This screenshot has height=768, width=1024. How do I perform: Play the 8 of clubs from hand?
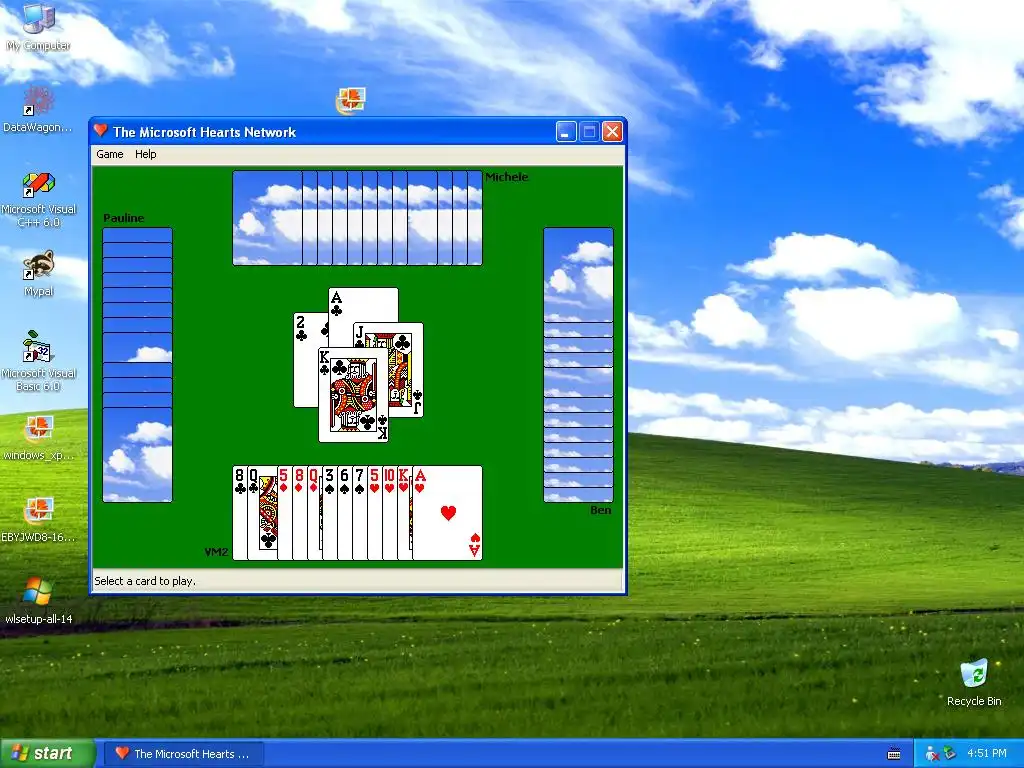click(240, 513)
